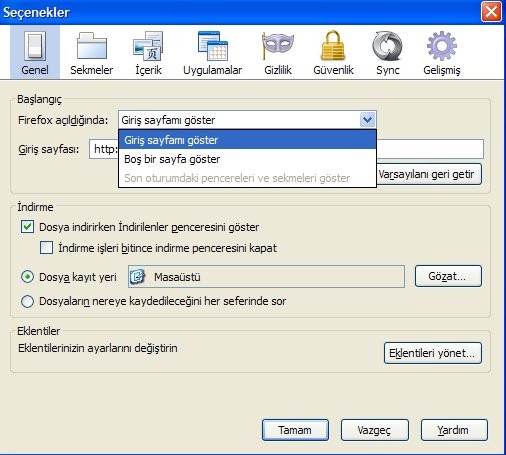Click the Masaüstü download folder field
Viewport: 506px width, 455px height.
(x=266, y=277)
